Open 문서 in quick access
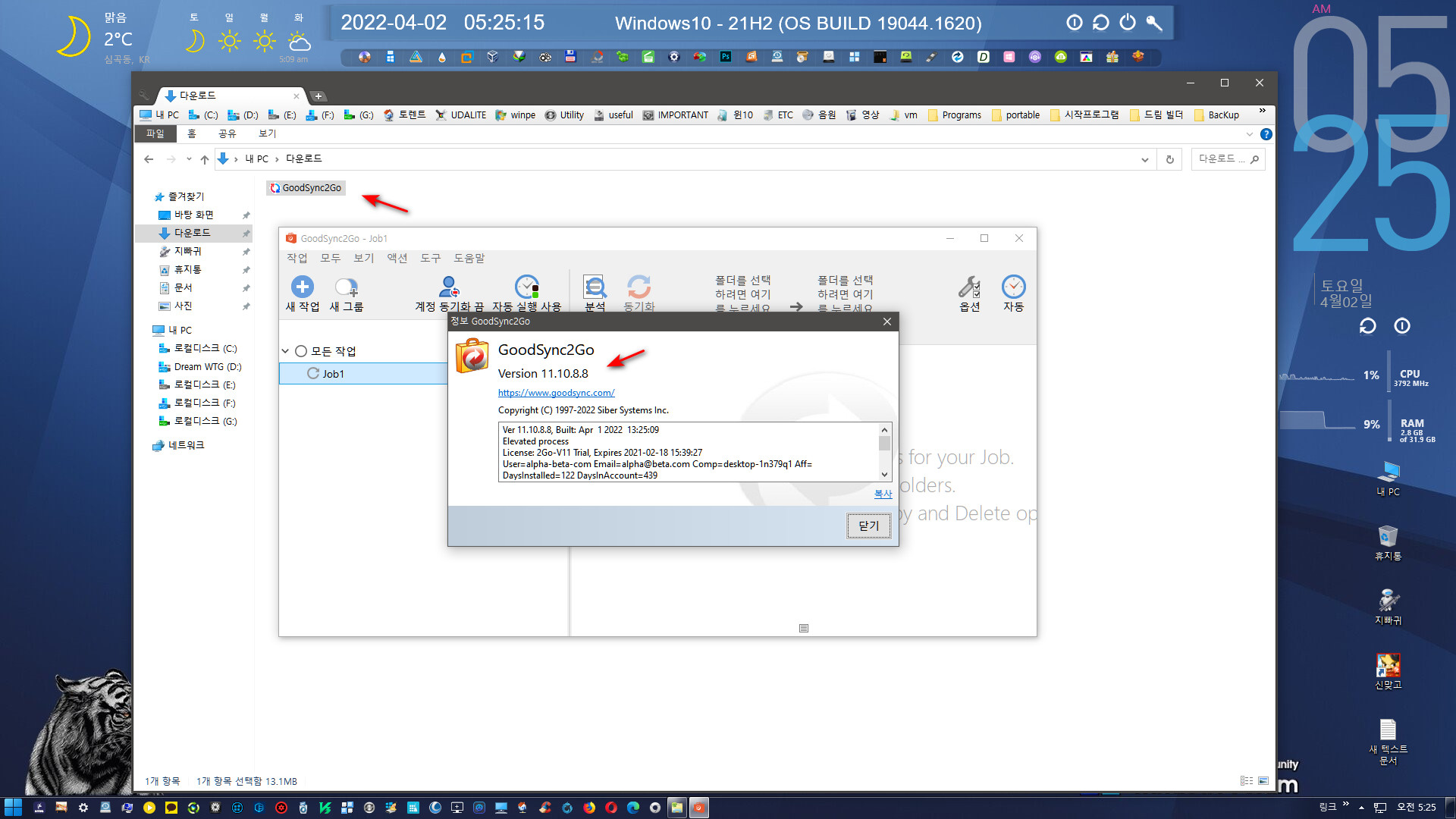This screenshot has height=819, width=1456. click(x=184, y=288)
